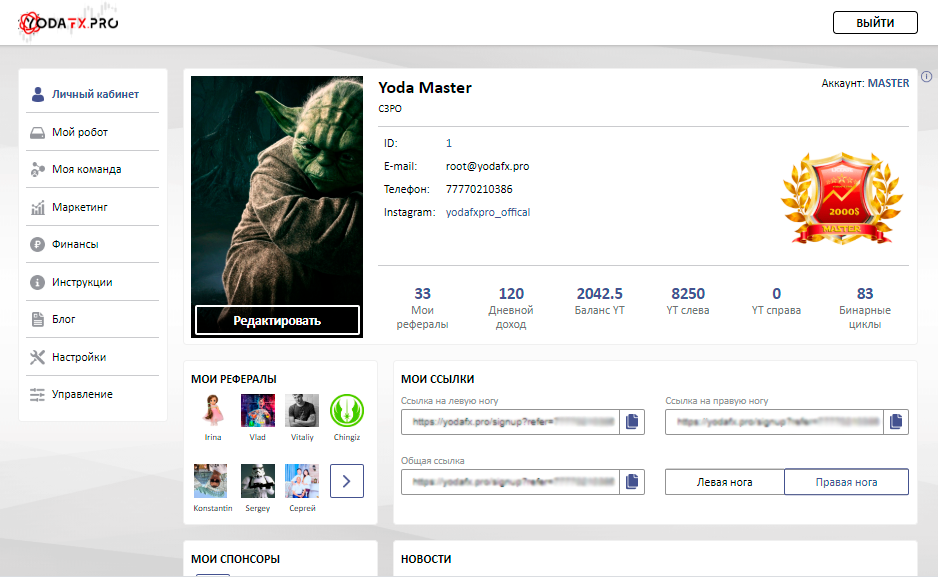Click the Управление sliders icon

click(x=37, y=395)
